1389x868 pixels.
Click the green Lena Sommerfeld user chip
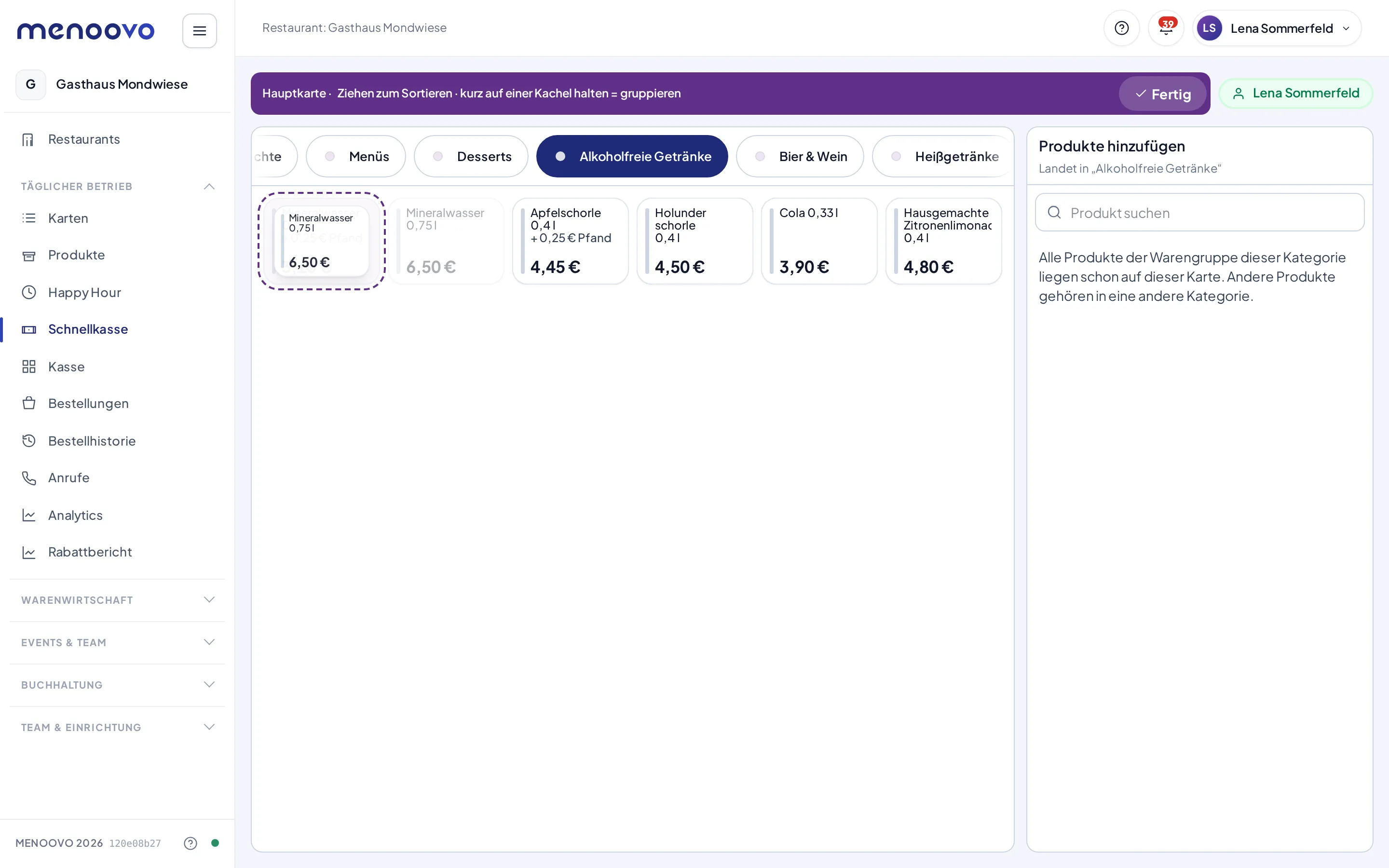pyautogui.click(x=1296, y=93)
